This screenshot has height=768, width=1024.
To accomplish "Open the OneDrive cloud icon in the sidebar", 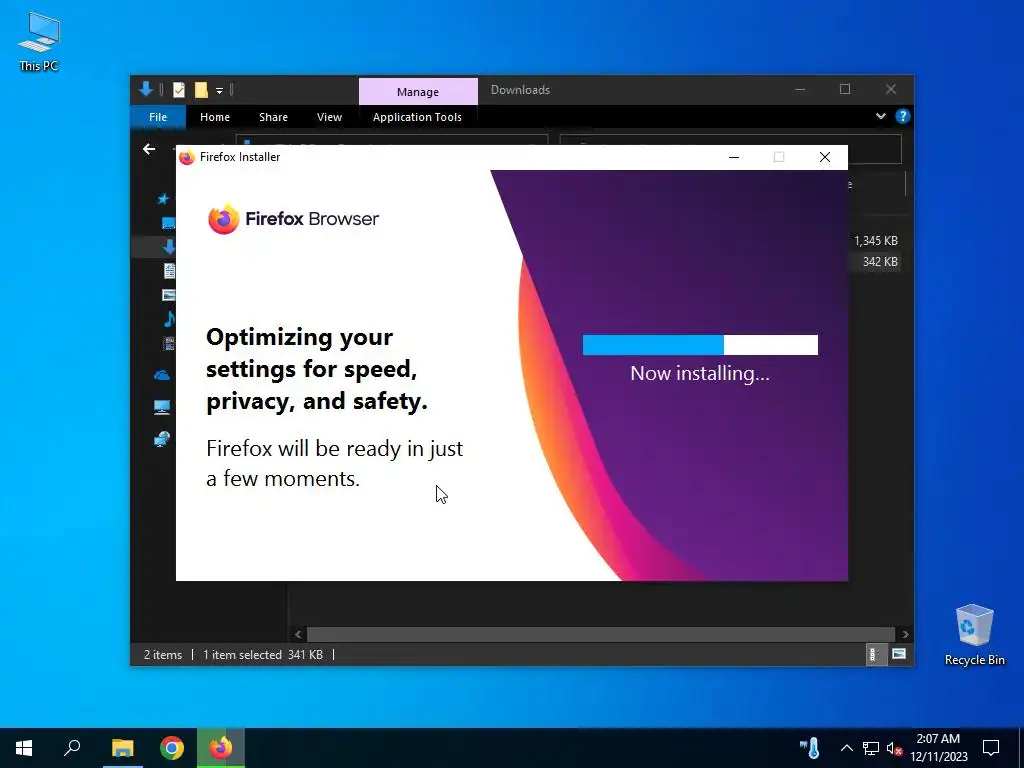I will (162, 376).
